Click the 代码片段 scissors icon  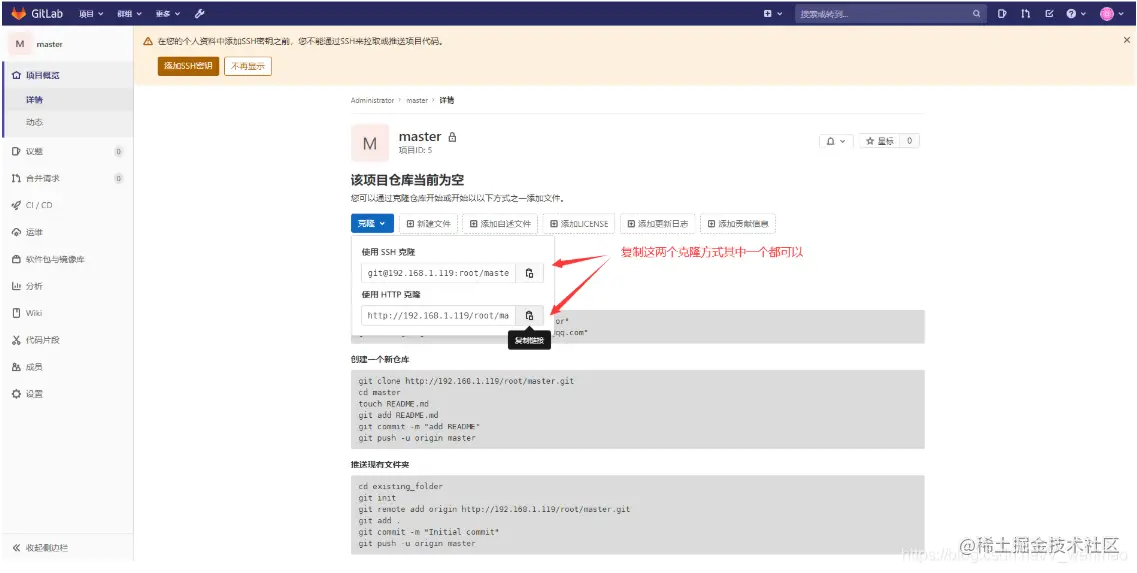pos(17,339)
